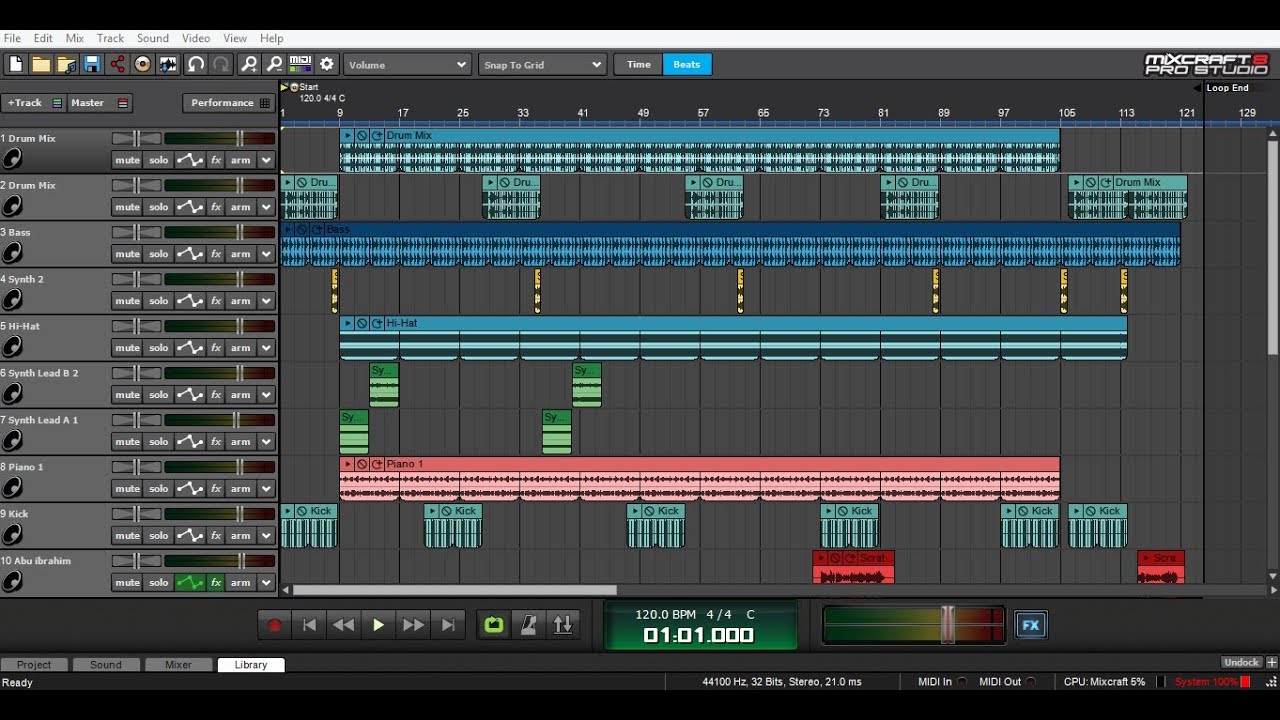The image size is (1280, 720).
Task: Click the punch in/out arrows icon
Action: (x=563, y=625)
